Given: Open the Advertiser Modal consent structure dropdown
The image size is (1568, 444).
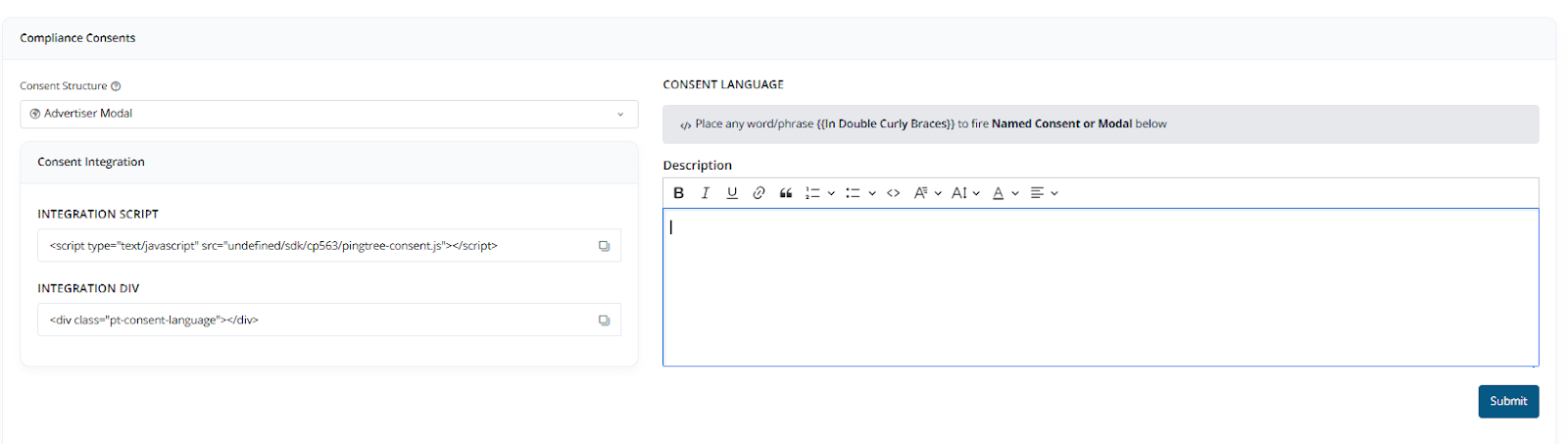Looking at the screenshot, I should pyautogui.click(x=329, y=114).
